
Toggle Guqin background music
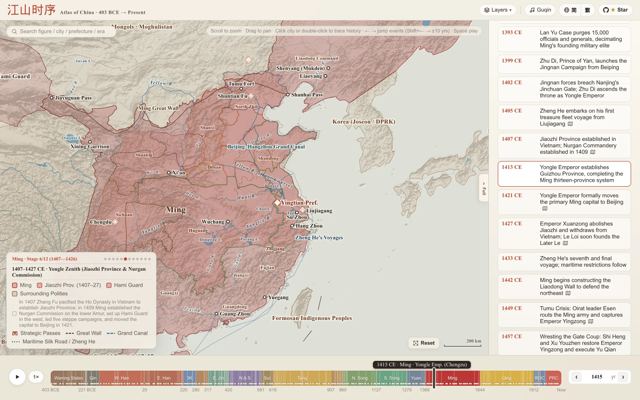pyautogui.click(x=540, y=10)
